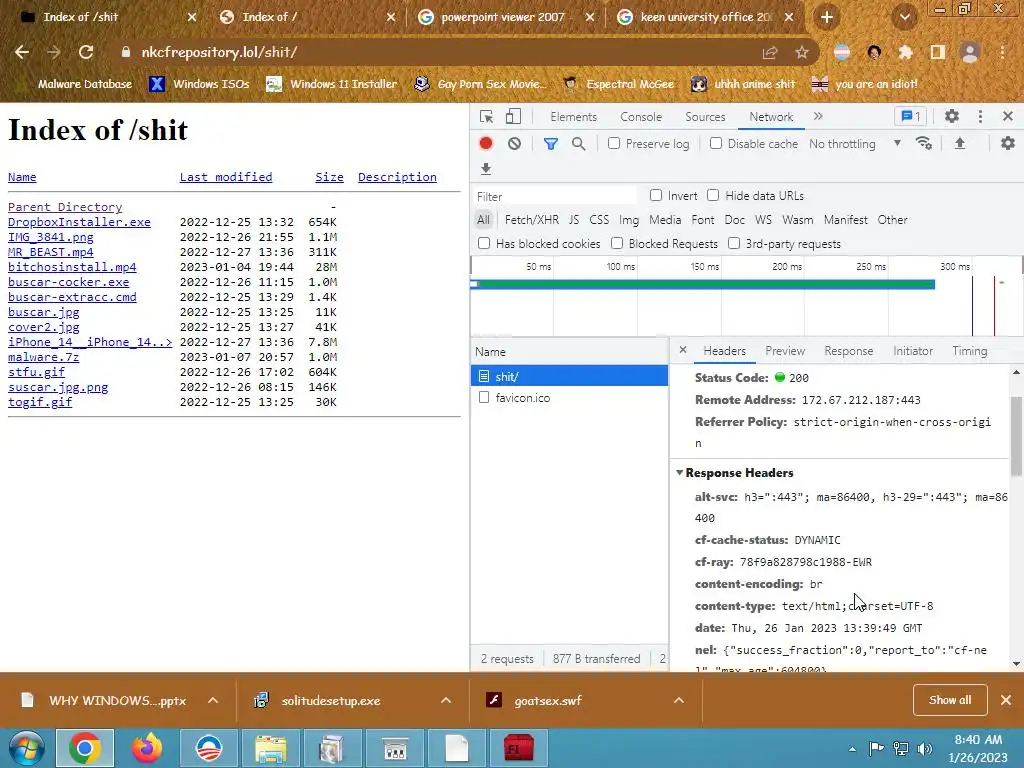Open the Timing tab of request

point(969,351)
